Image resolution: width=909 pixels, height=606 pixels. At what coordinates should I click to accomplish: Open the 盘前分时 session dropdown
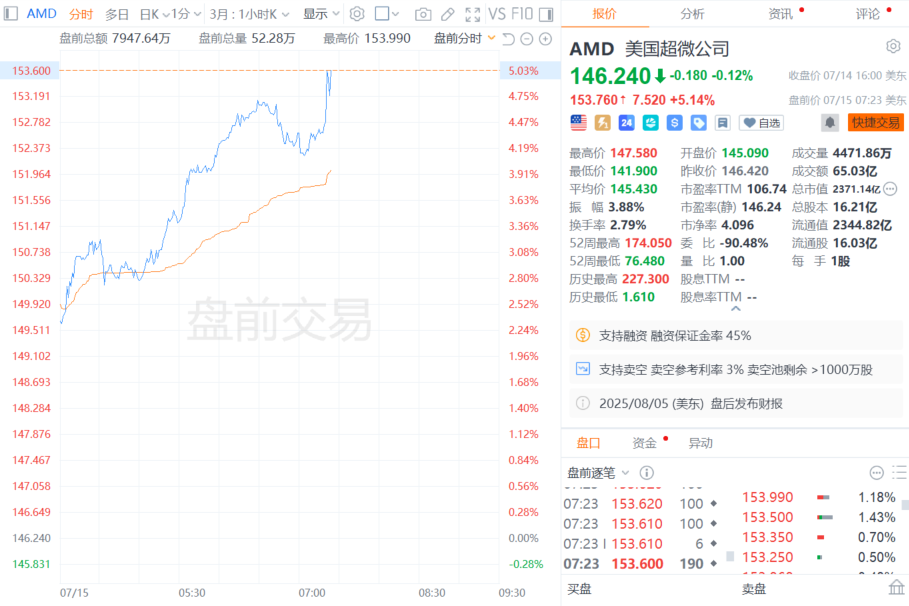pos(465,38)
